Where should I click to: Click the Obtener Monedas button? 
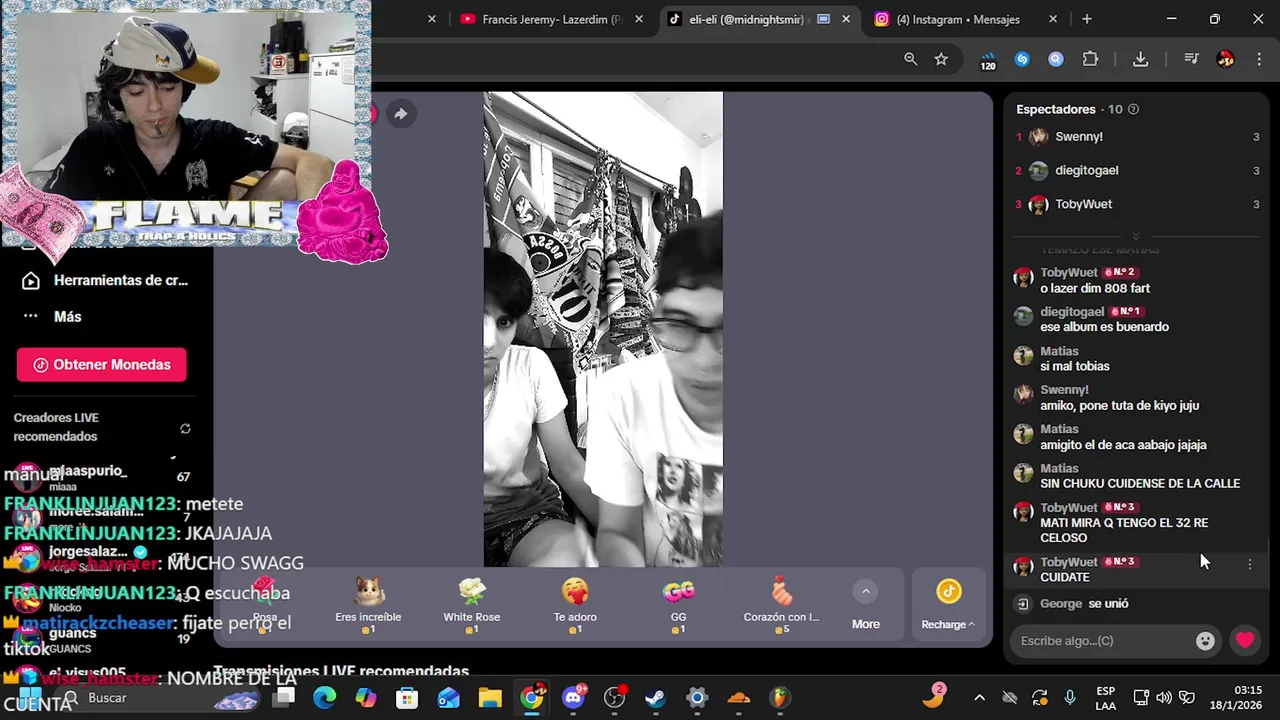(101, 365)
